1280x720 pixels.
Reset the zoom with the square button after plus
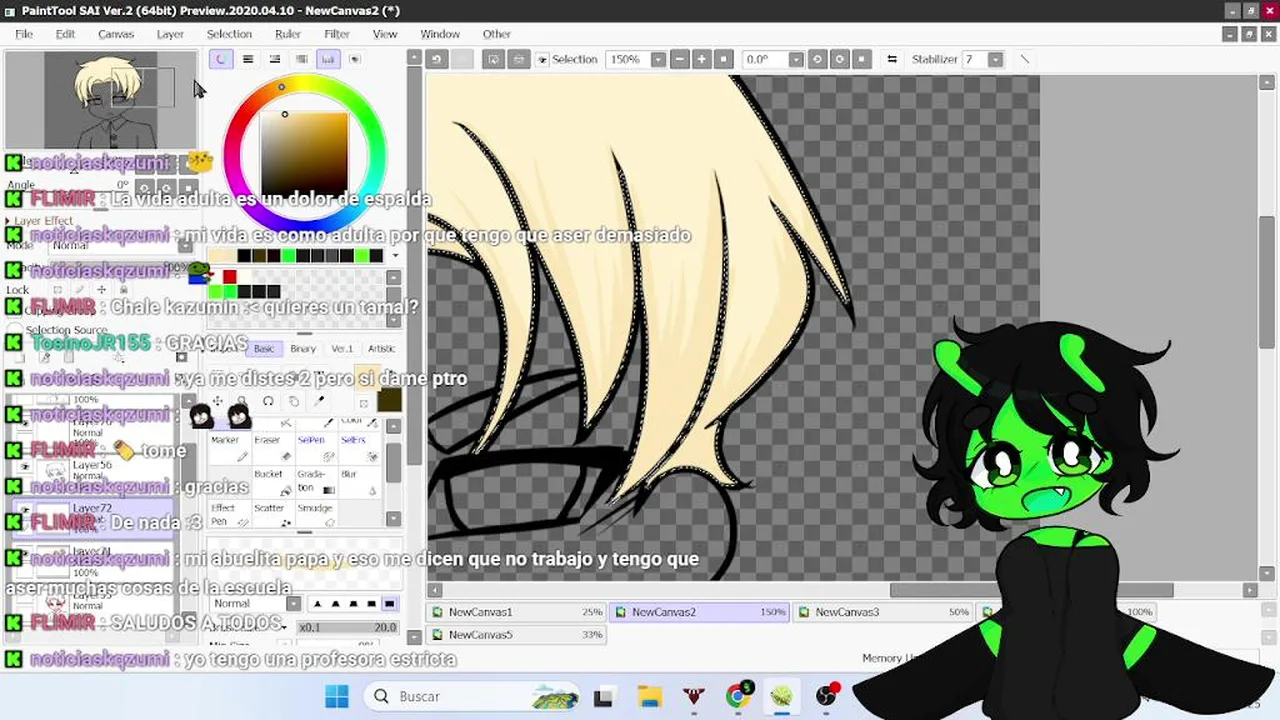(724, 59)
